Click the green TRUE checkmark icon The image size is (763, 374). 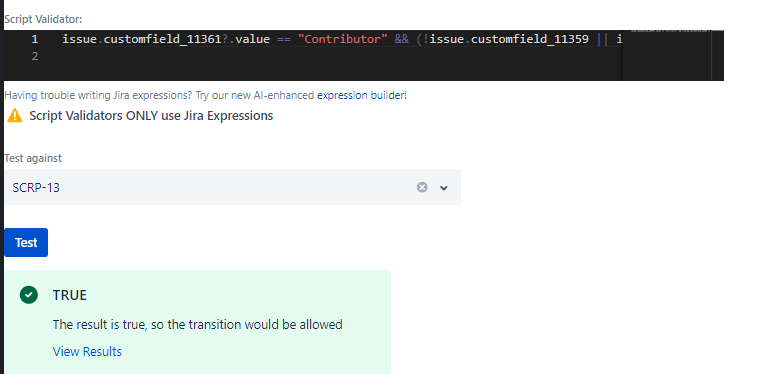29,295
